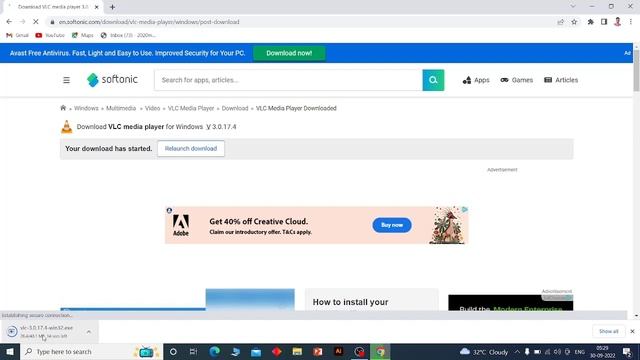This screenshot has height=360, width=640.
Task: Share this page from the address bar
Action: pos(560,22)
